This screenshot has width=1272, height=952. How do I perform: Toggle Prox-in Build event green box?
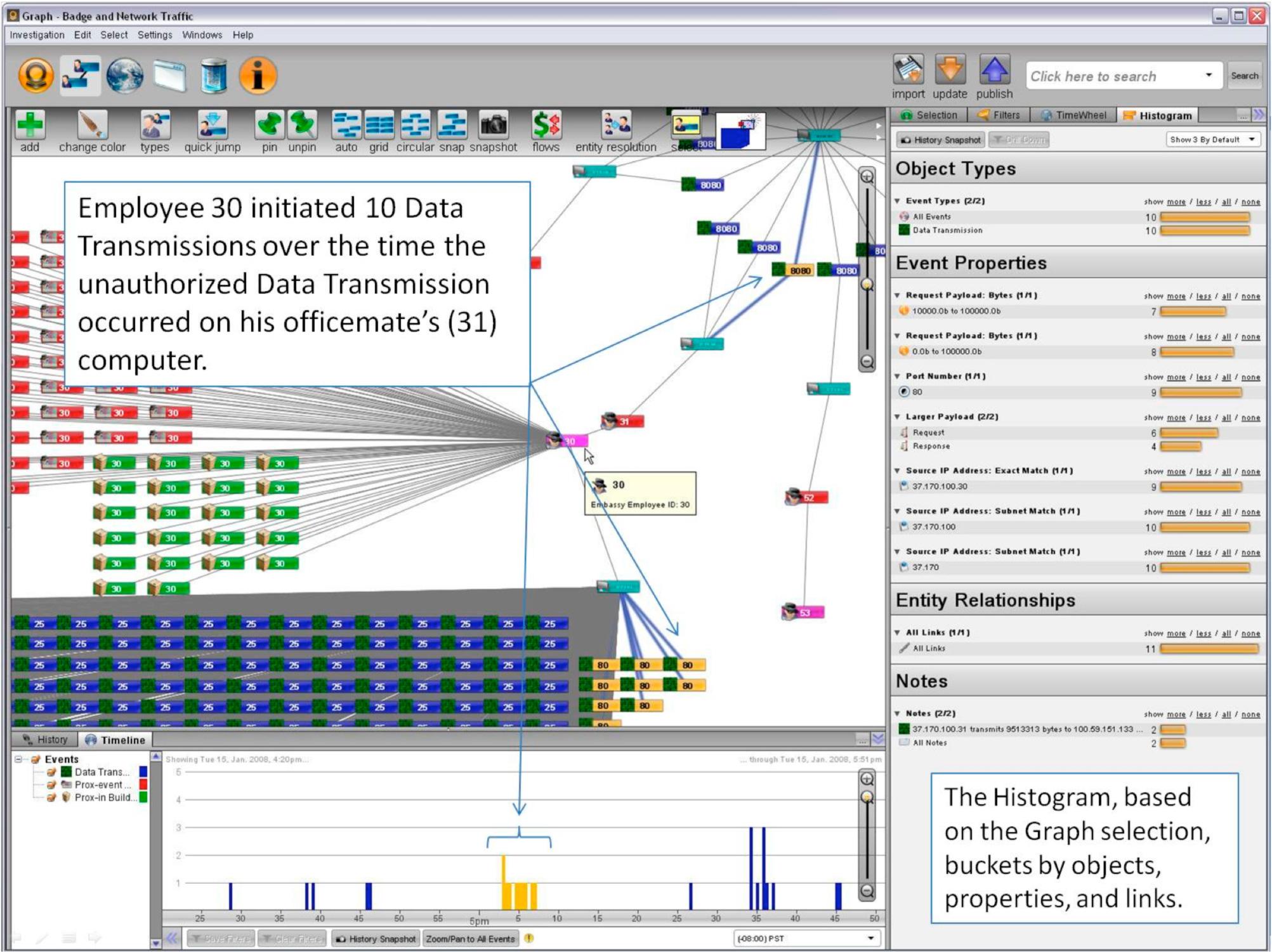click(143, 797)
